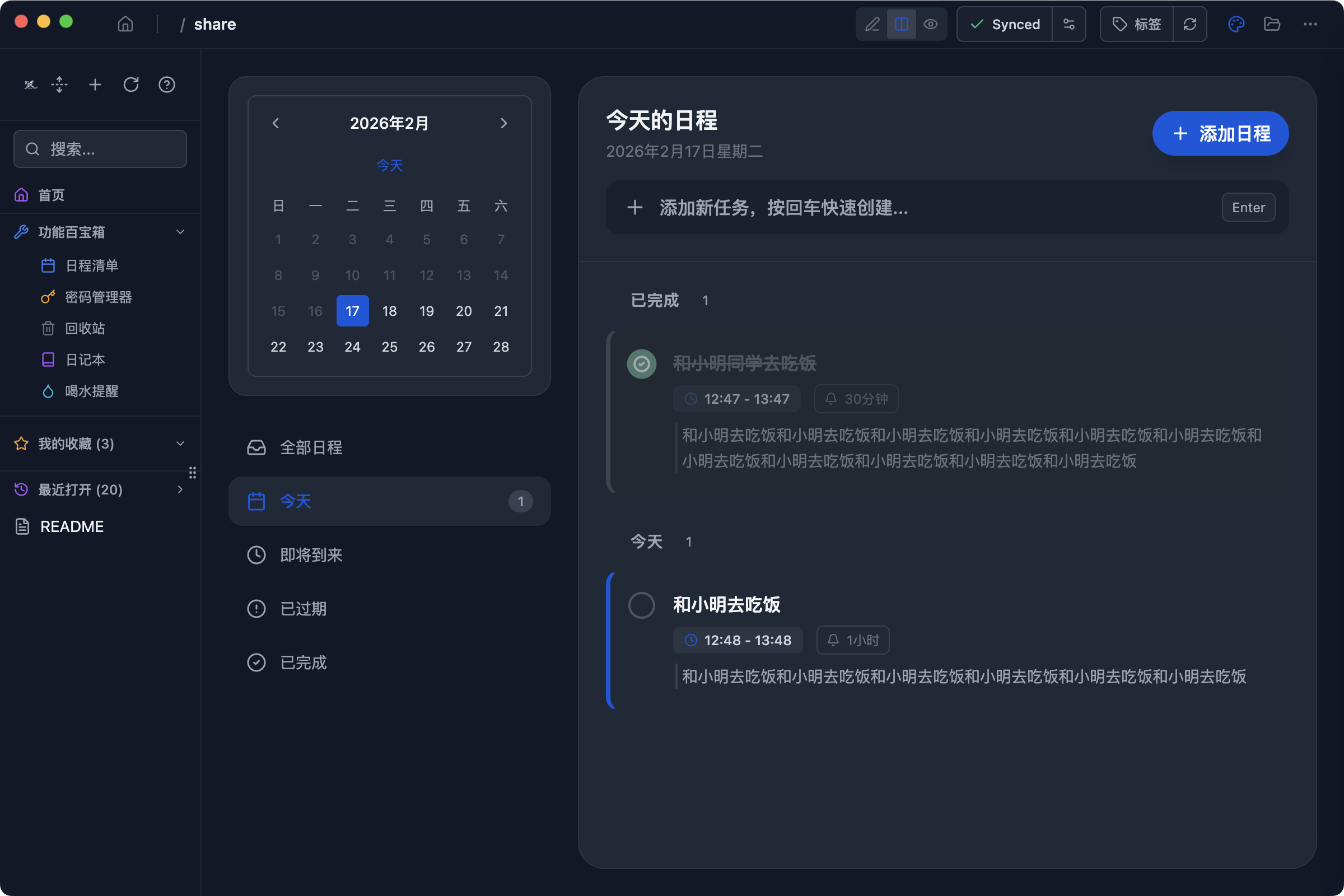Click the 标签 tag icon in toolbar
Screen dimensions: 1344x896
(1136, 24)
